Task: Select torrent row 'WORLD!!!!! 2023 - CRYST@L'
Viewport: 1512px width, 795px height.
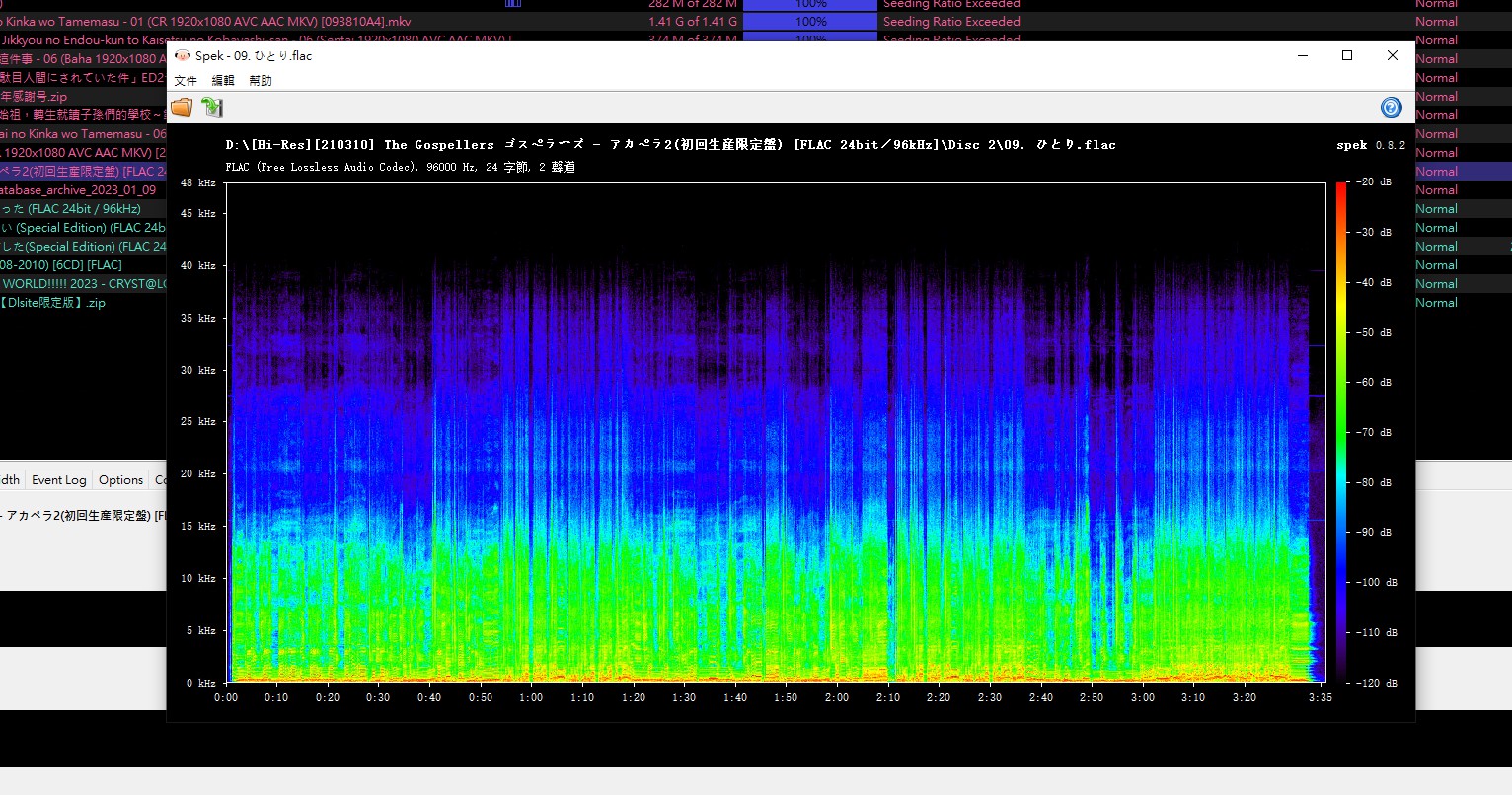Action: [x=83, y=284]
